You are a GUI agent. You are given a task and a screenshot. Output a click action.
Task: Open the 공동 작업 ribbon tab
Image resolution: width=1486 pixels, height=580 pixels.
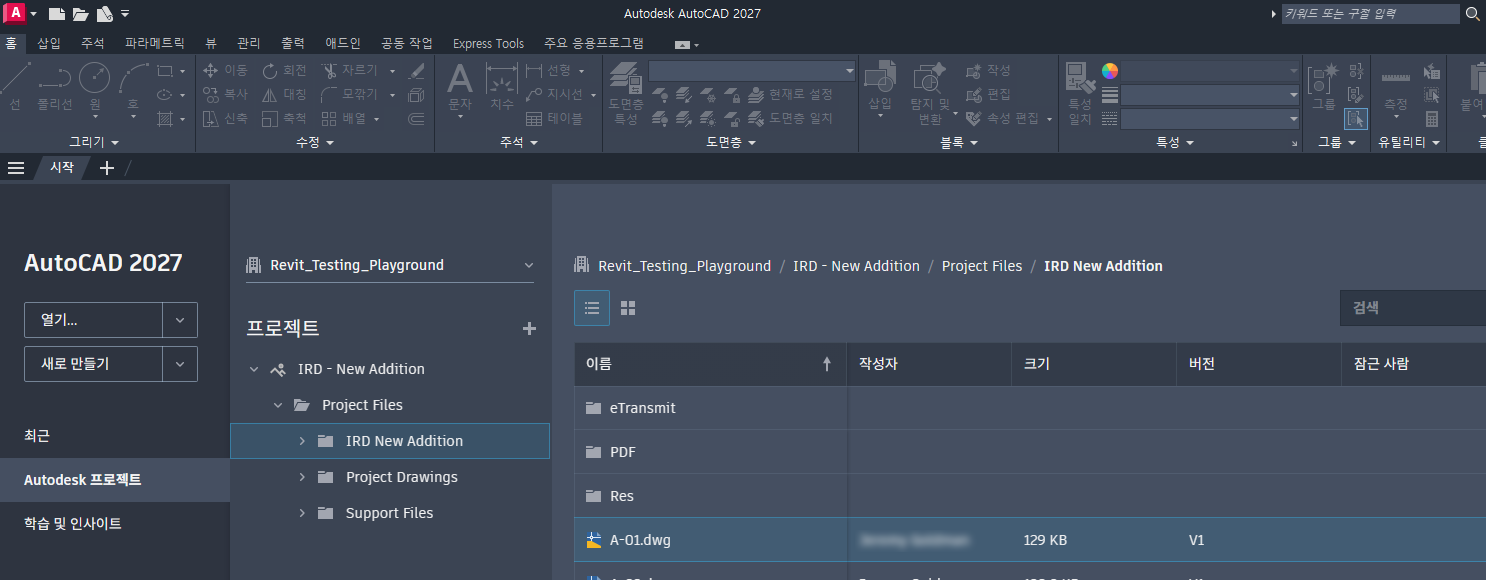coord(407,43)
